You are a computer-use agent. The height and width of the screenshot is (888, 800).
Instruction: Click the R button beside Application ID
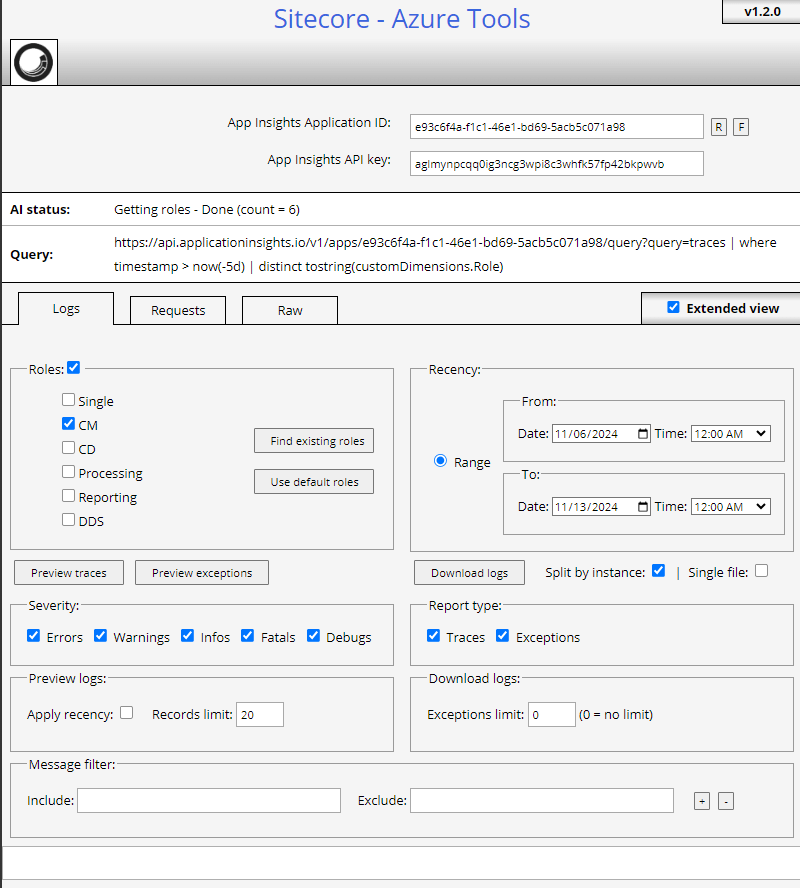(719, 126)
